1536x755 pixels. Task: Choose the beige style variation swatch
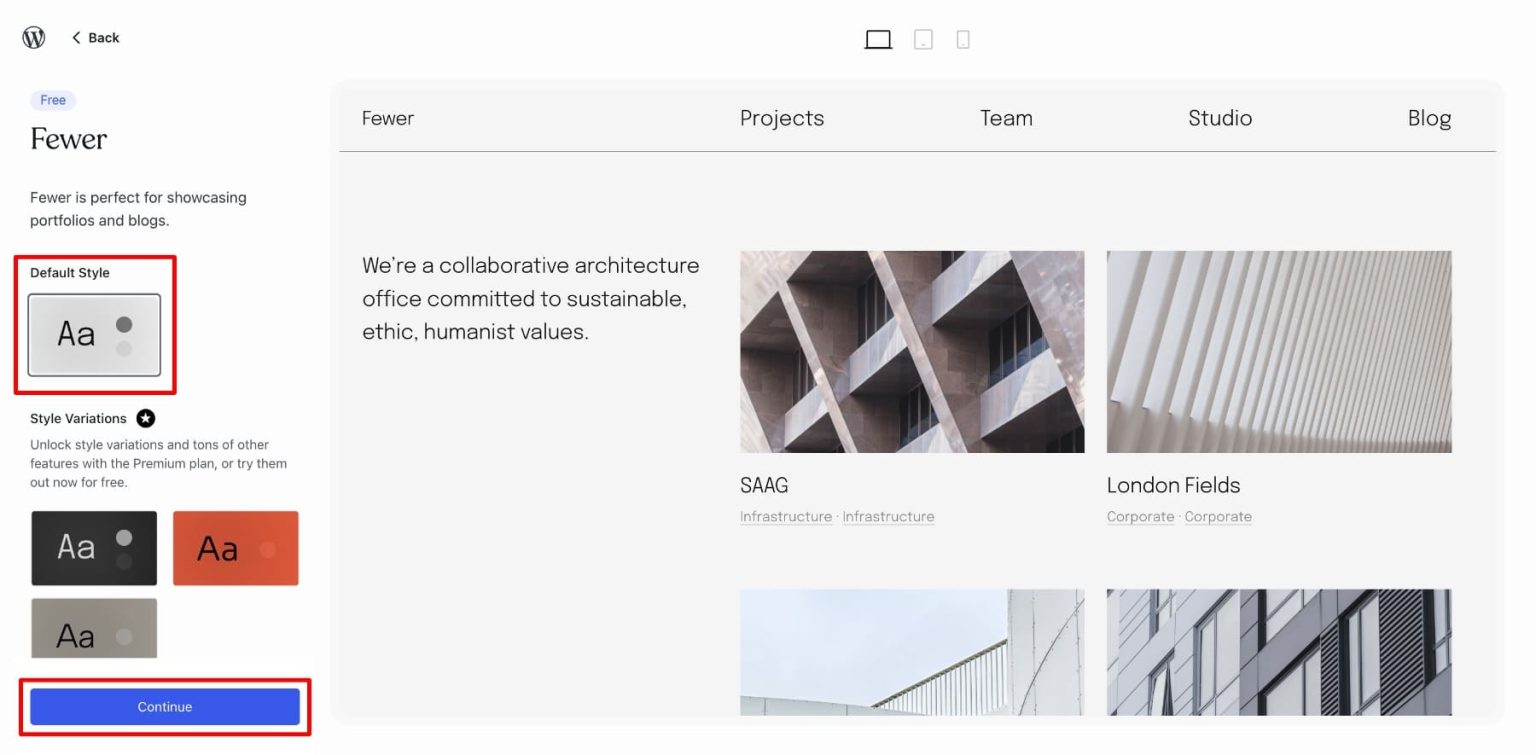93,628
